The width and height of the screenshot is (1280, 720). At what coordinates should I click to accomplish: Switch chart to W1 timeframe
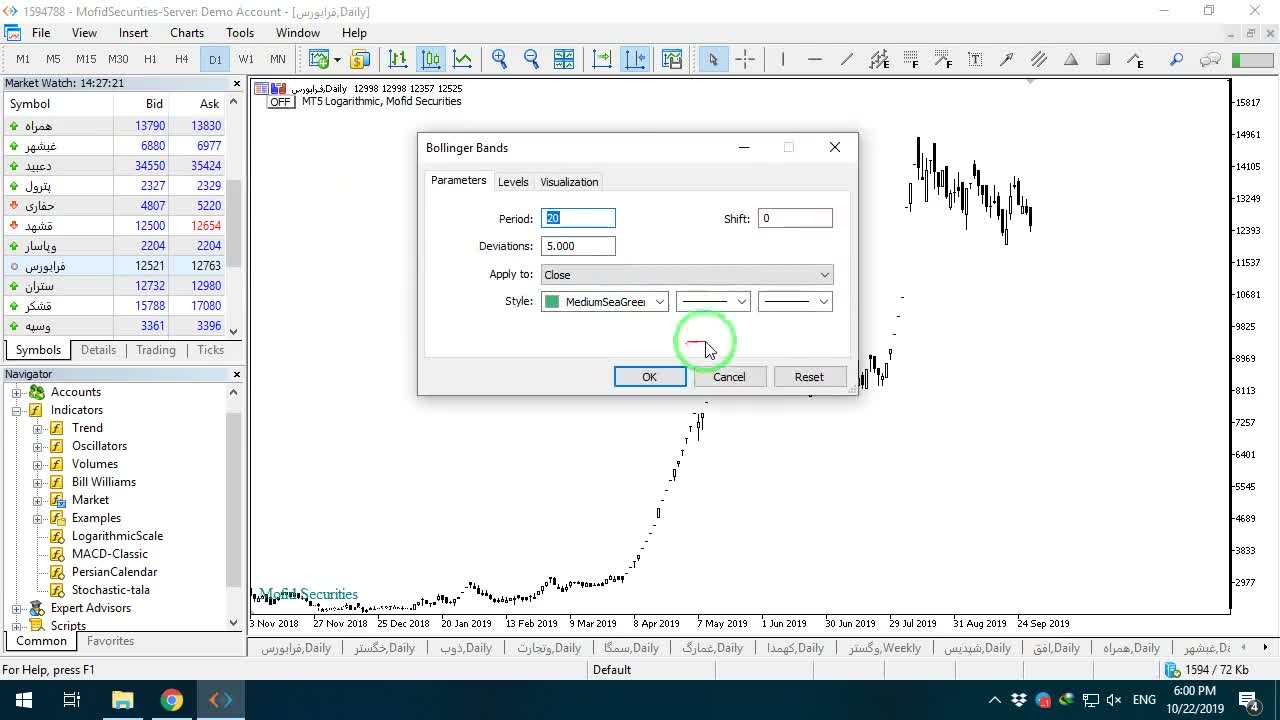(x=246, y=59)
